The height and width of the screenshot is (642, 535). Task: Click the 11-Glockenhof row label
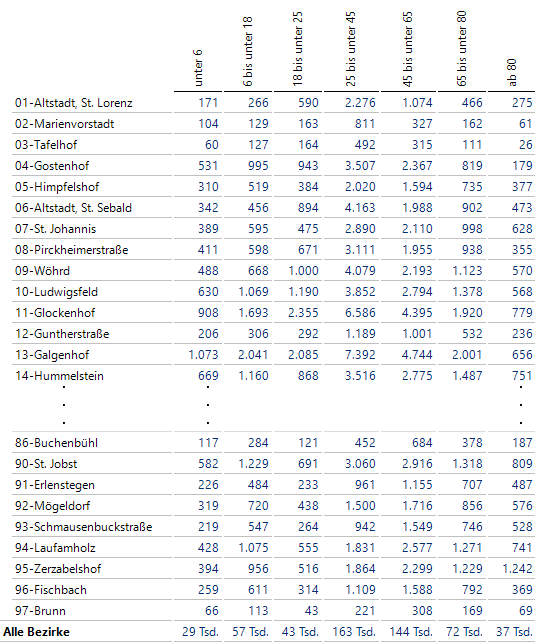coord(55,313)
